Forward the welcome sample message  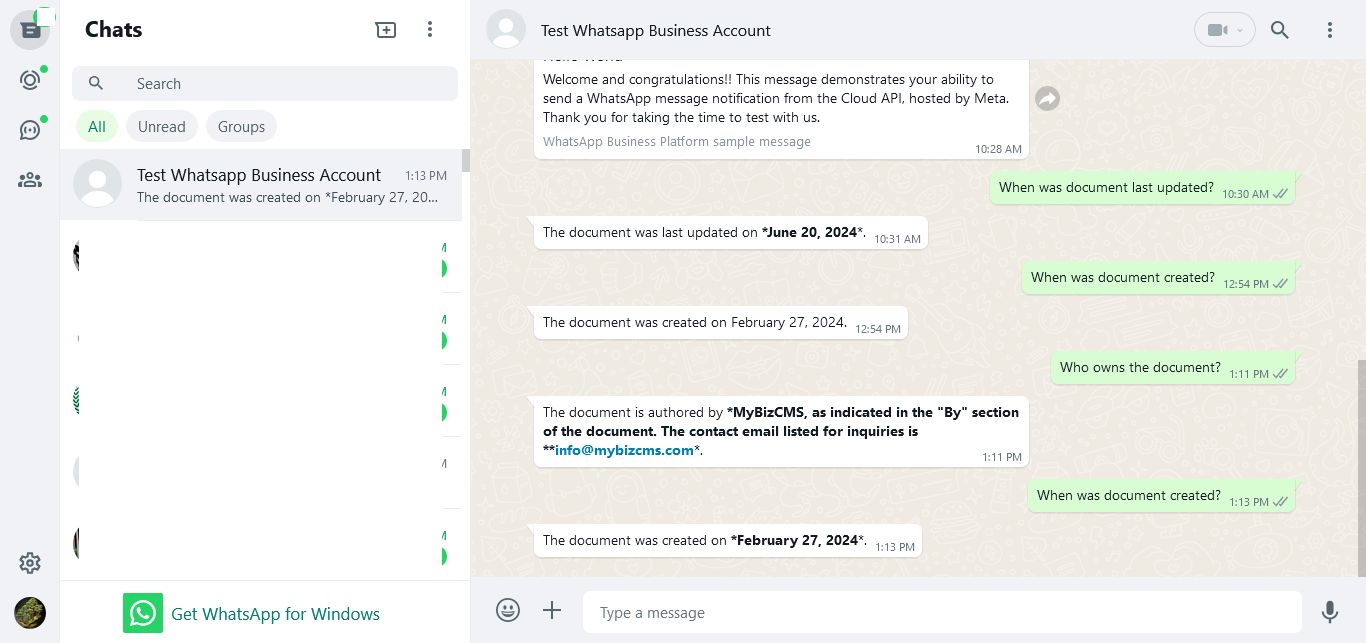[1047, 99]
